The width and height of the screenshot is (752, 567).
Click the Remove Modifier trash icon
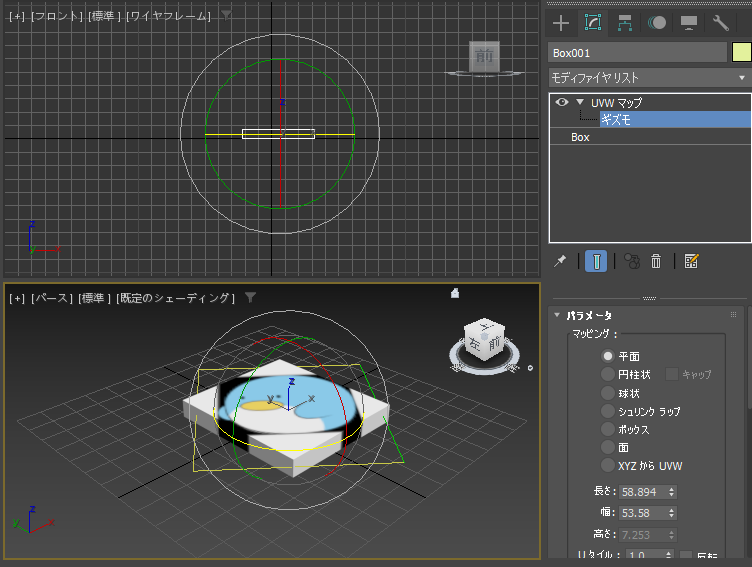[656, 261]
